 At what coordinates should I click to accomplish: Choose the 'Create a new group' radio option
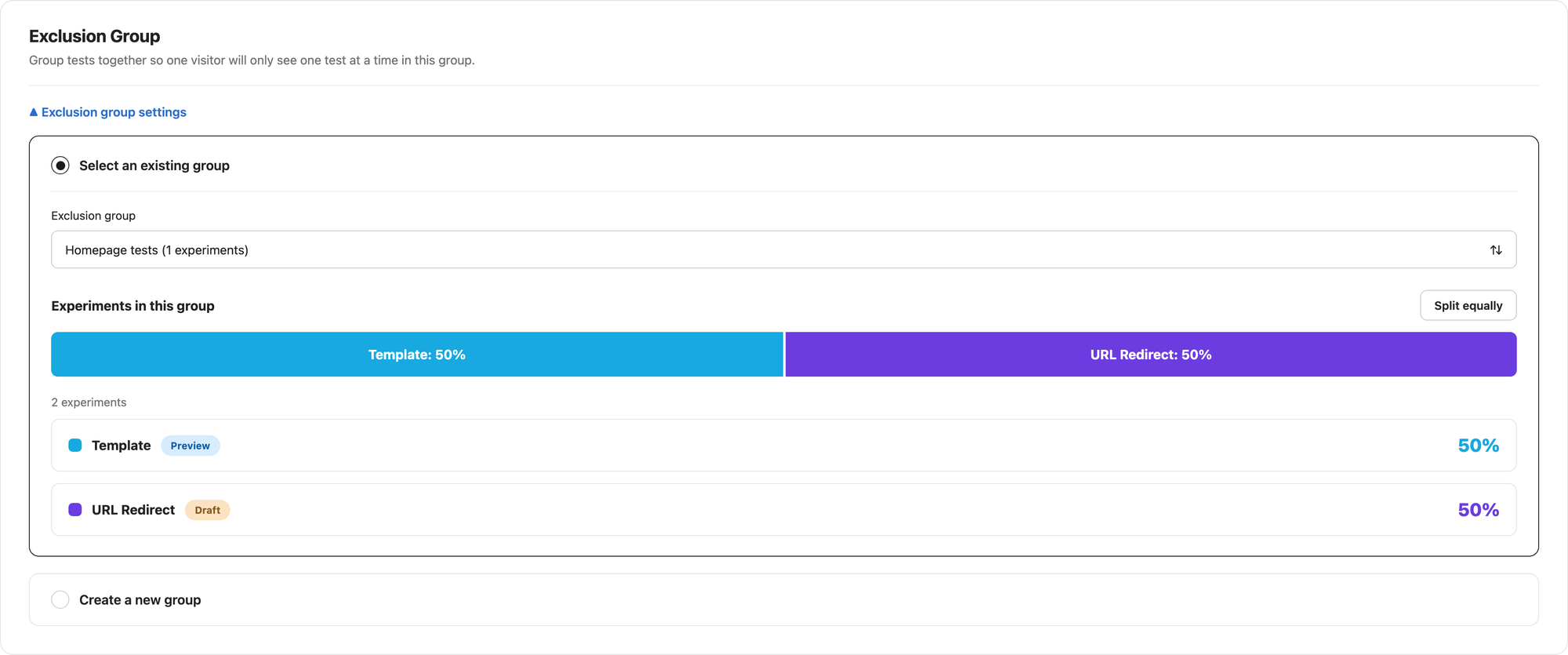tap(60, 599)
